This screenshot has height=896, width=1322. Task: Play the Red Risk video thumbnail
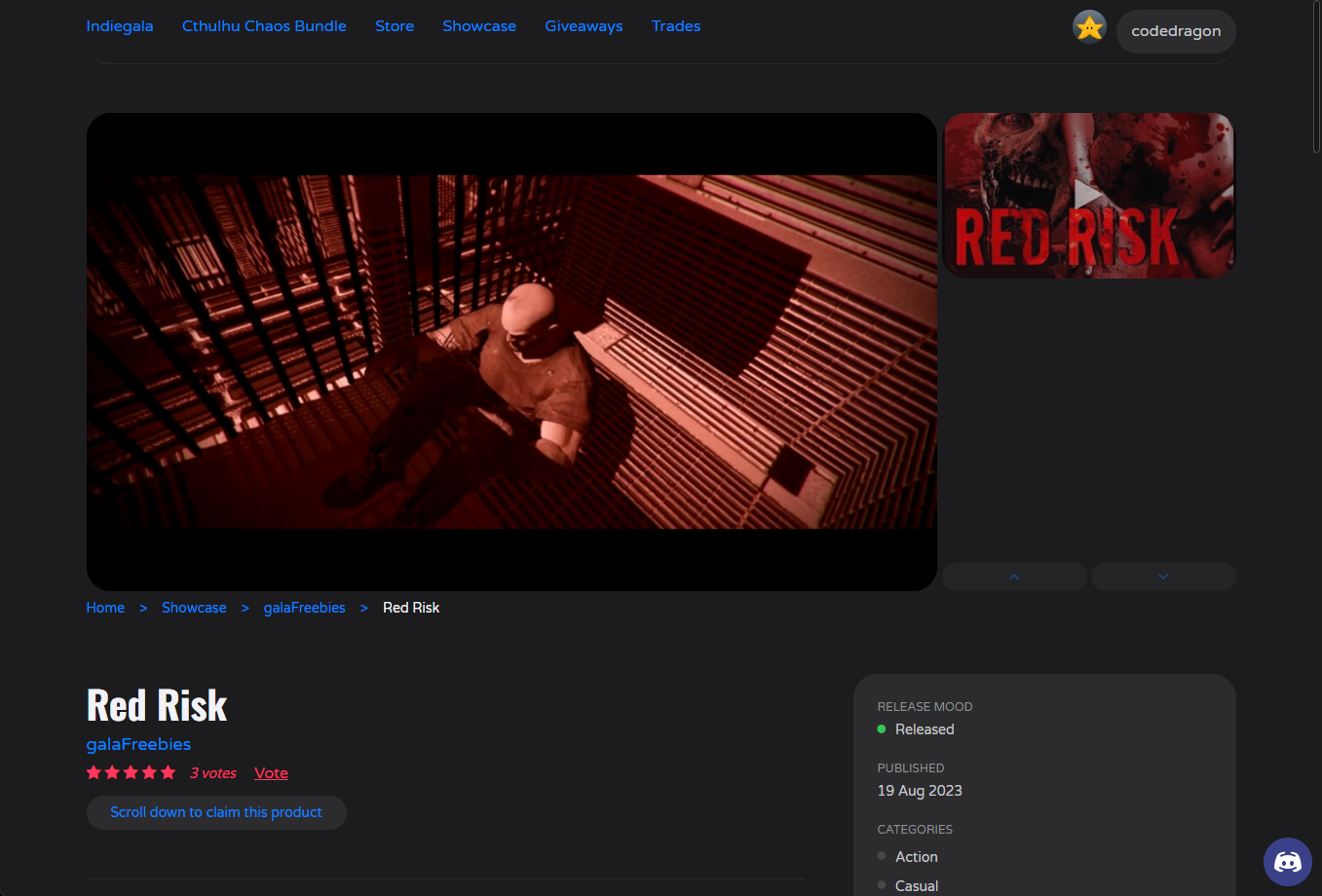point(1088,195)
